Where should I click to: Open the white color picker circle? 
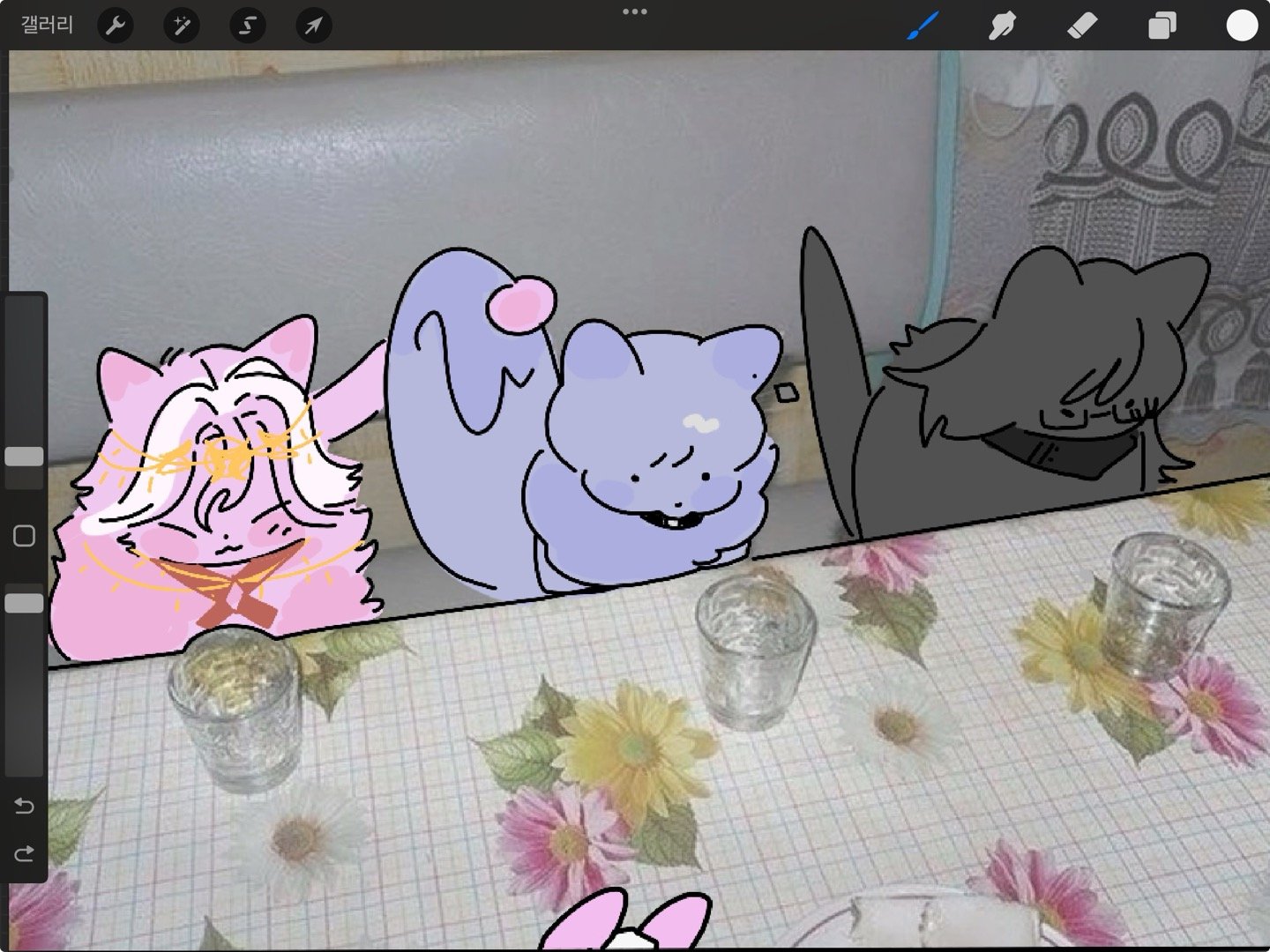point(1242,26)
